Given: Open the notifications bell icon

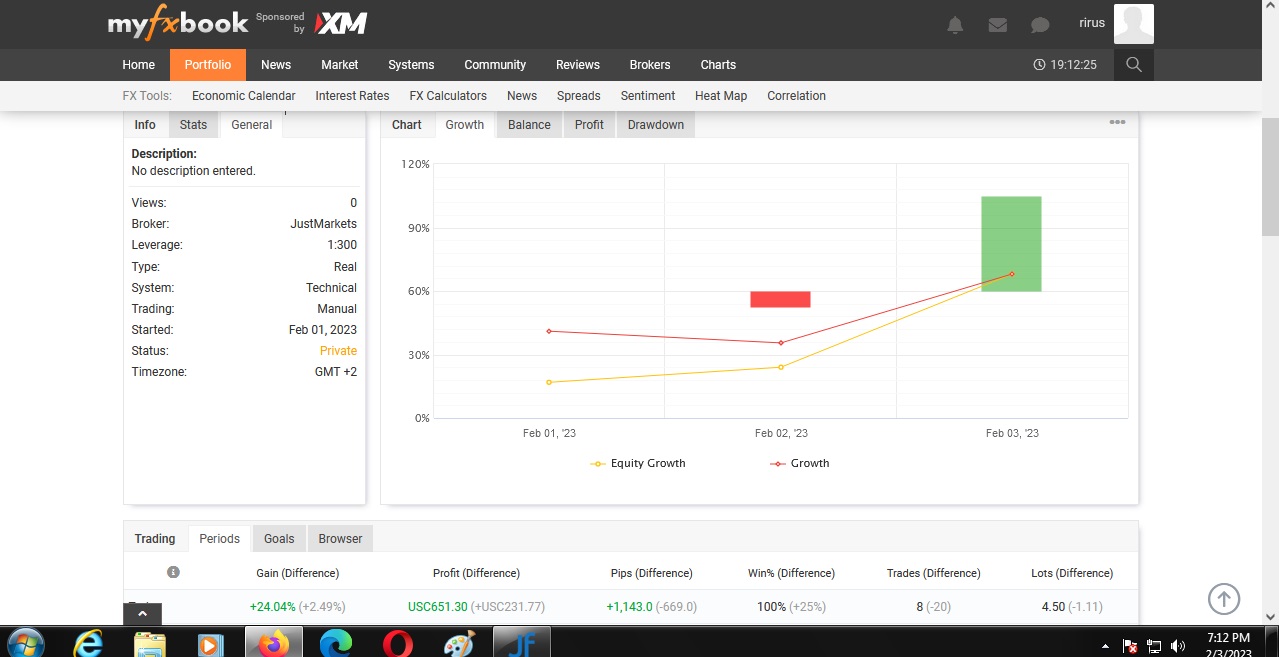Looking at the screenshot, I should pyautogui.click(x=955, y=25).
